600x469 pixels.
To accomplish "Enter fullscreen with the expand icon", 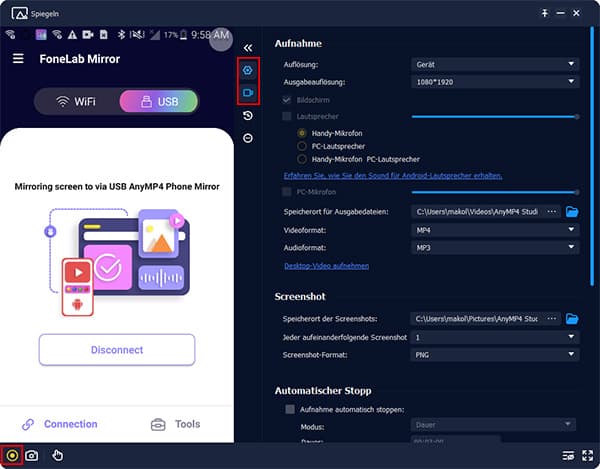I will click(587, 456).
